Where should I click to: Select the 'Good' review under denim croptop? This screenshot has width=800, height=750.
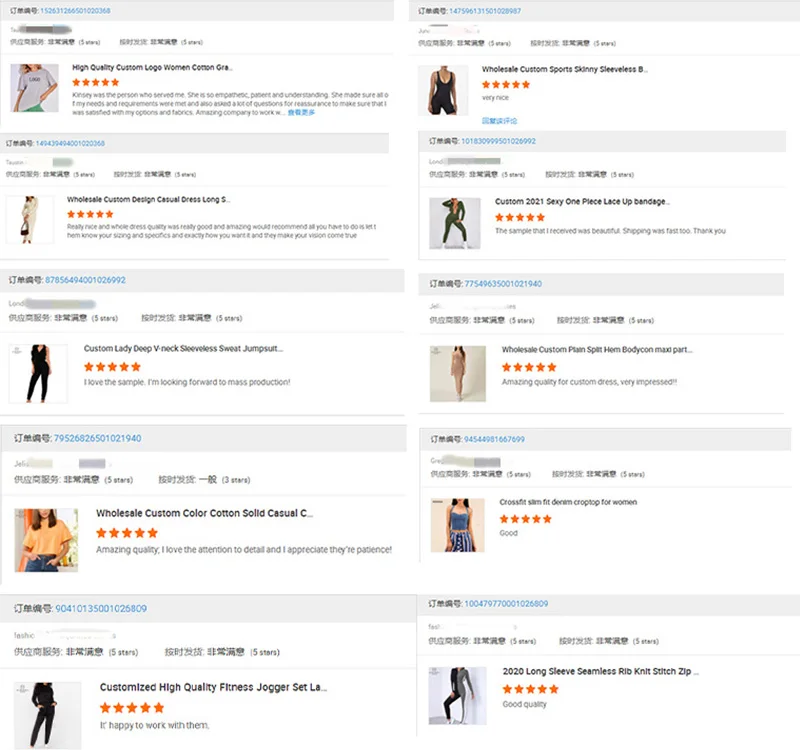click(x=509, y=533)
